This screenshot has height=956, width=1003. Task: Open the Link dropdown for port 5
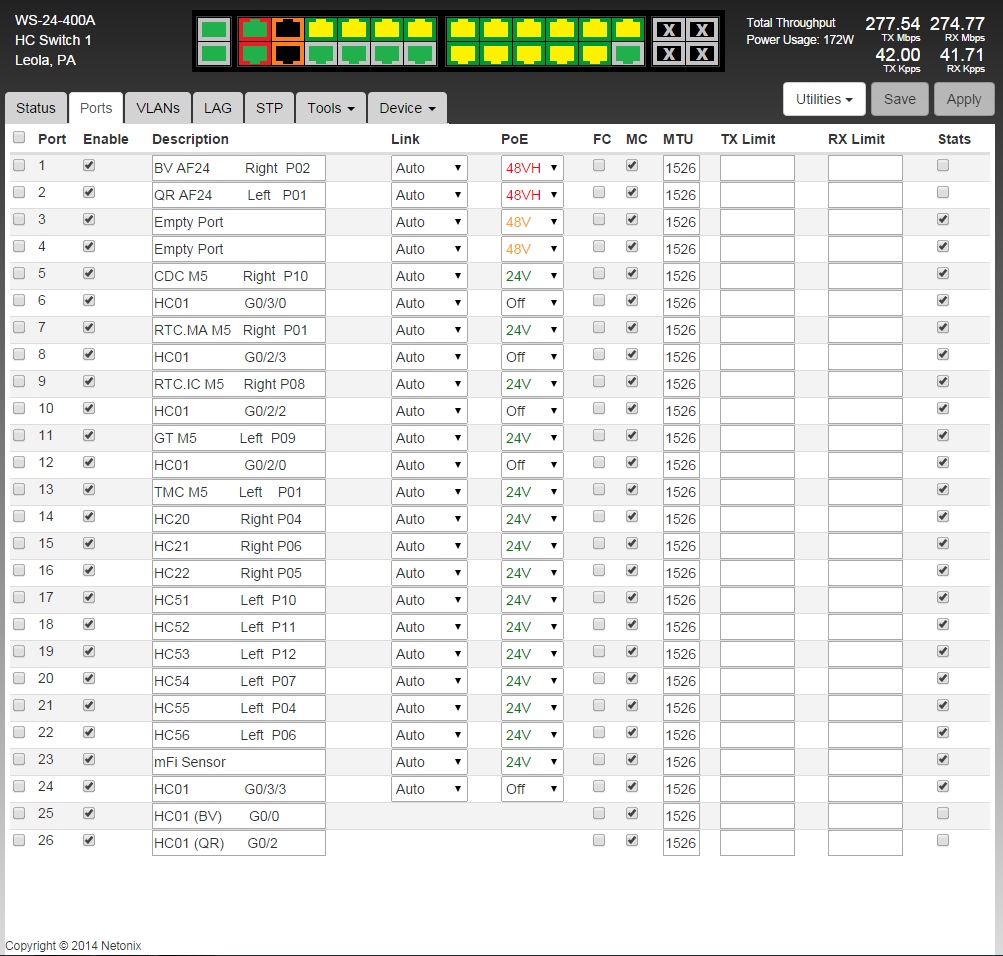(429, 276)
